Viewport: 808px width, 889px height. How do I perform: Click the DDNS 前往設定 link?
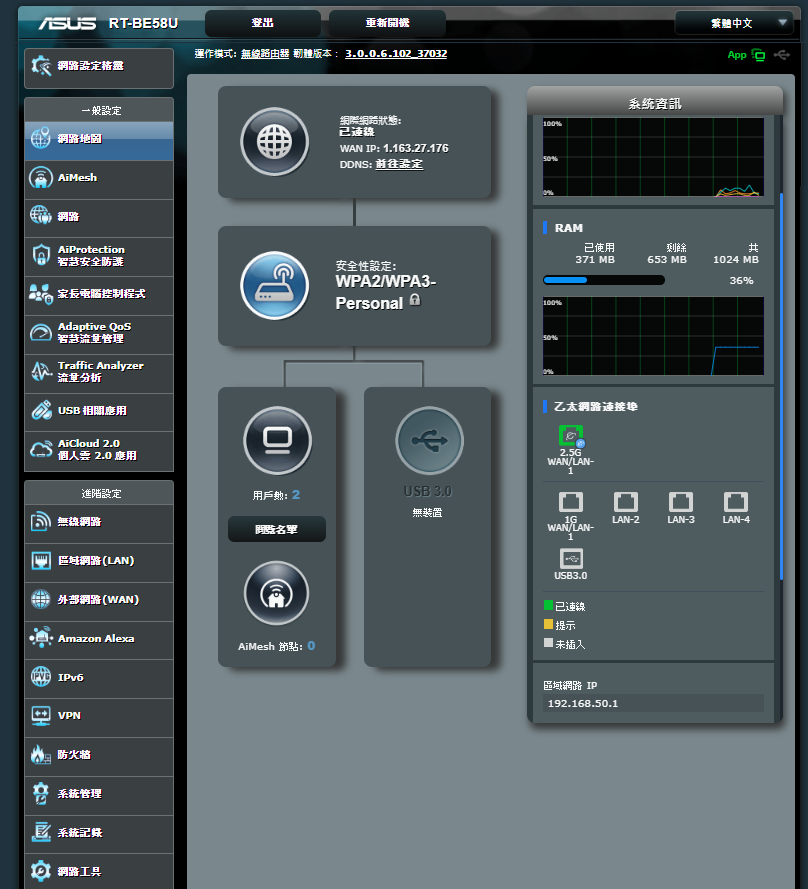click(x=399, y=164)
